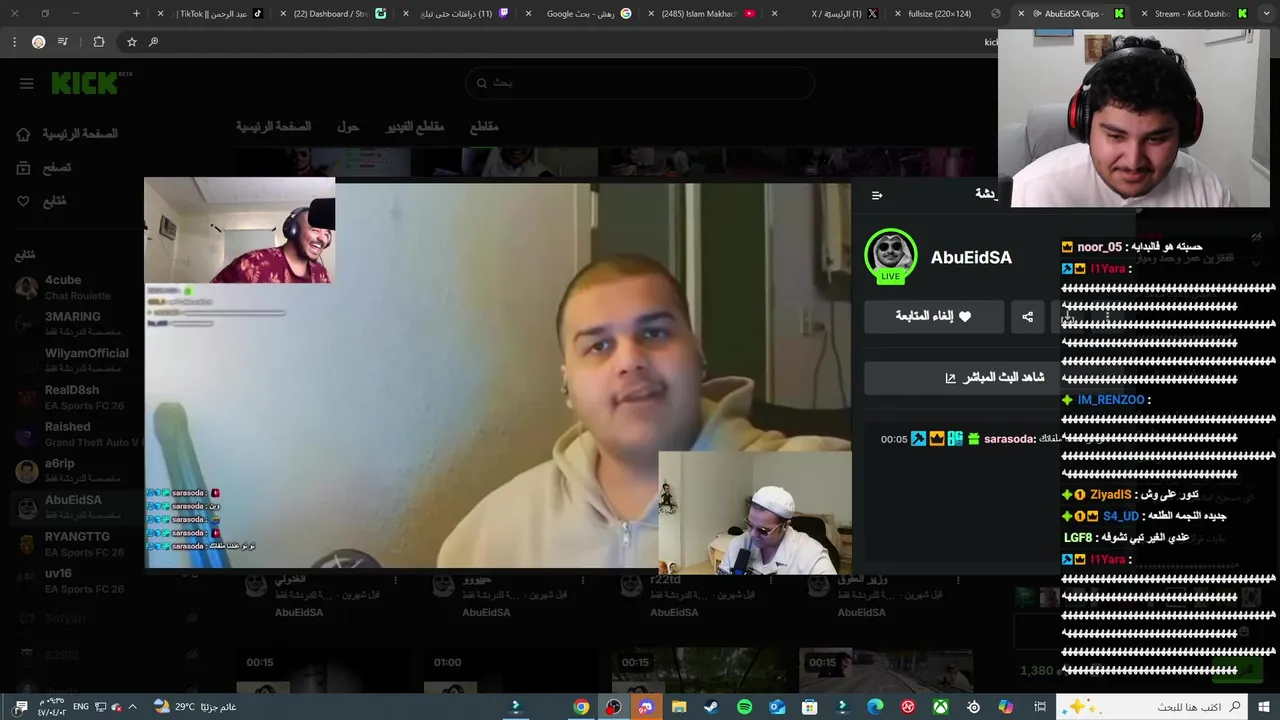
Task: Click LGF8 username in overlay chat
Action: (x=1078, y=538)
